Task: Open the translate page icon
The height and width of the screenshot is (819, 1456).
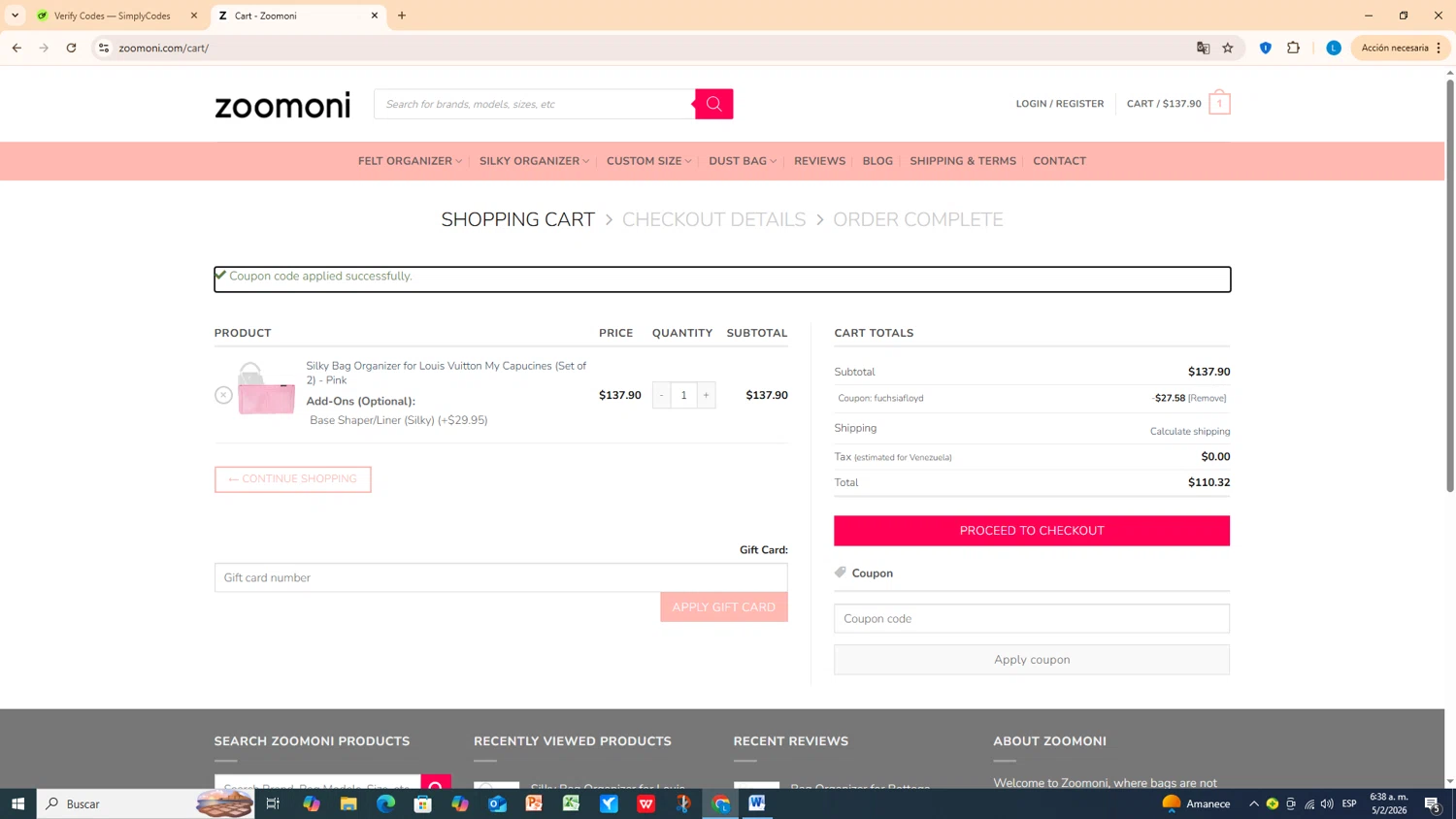Action: click(x=1203, y=48)
